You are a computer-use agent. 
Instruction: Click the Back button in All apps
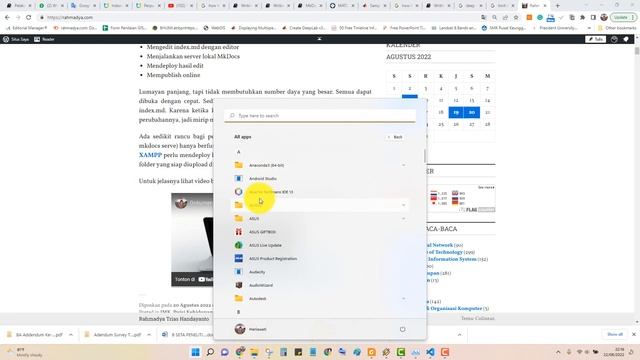coord(395,137)
